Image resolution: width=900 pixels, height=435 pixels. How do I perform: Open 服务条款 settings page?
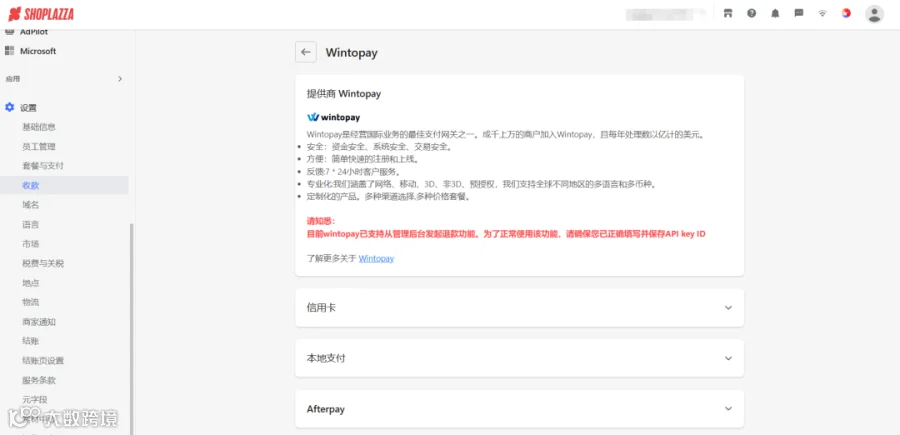coord(38,380)
